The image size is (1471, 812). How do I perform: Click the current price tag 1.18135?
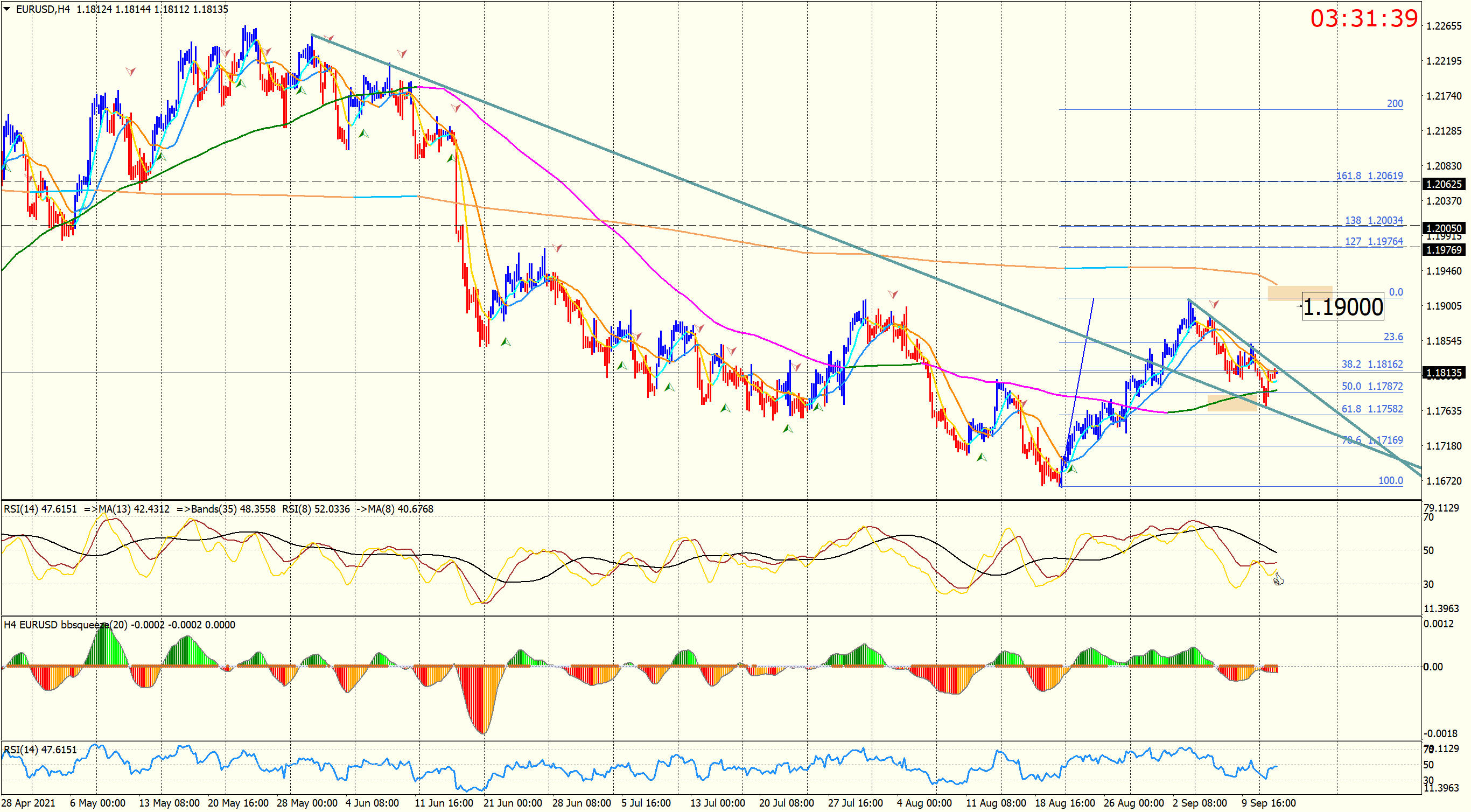[1443, 373]
